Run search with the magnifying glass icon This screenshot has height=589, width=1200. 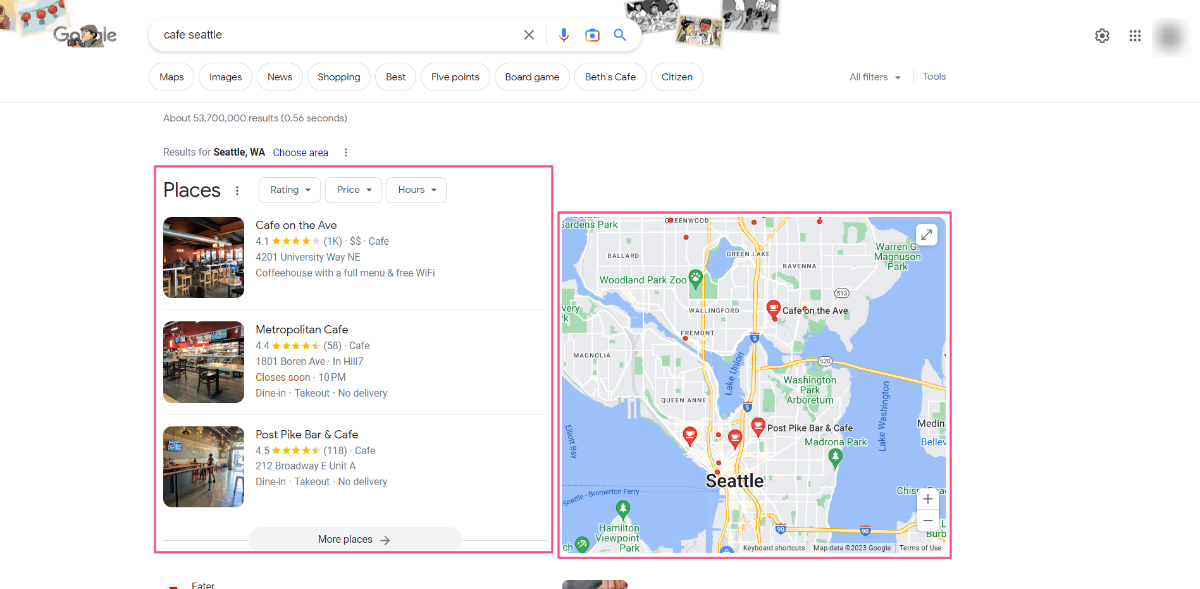tap(620, 35)
